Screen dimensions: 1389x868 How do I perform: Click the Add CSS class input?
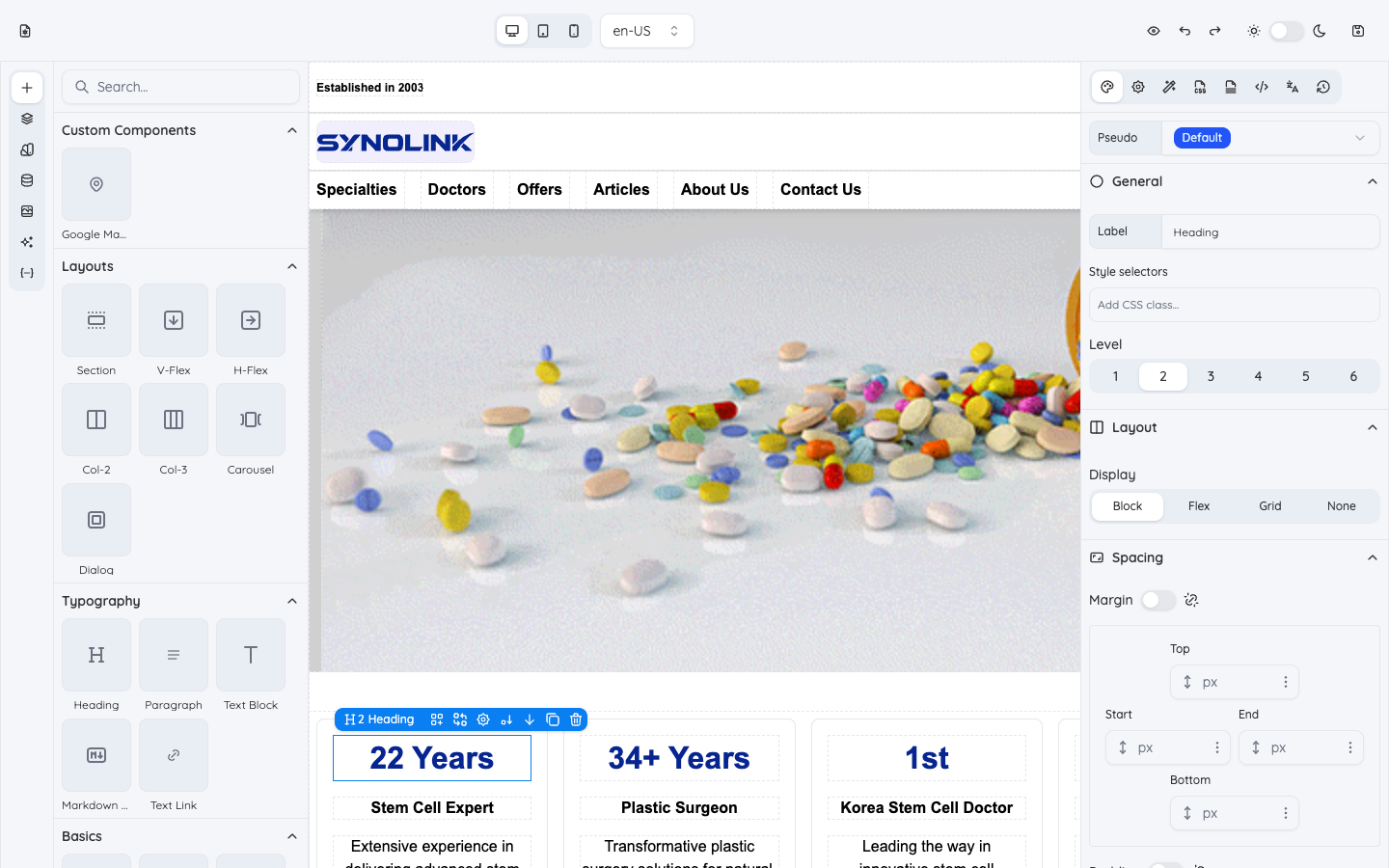[x=1235, y=305]
